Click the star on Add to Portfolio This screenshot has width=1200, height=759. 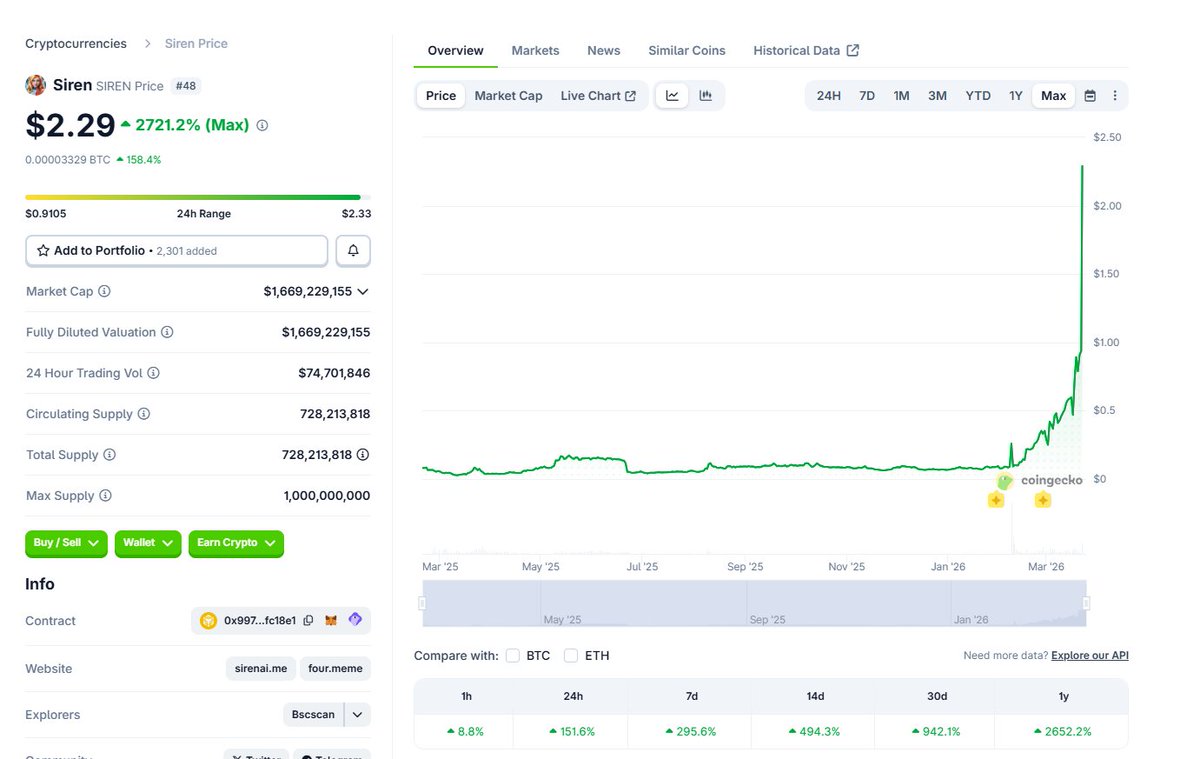(x=41, y=250)
